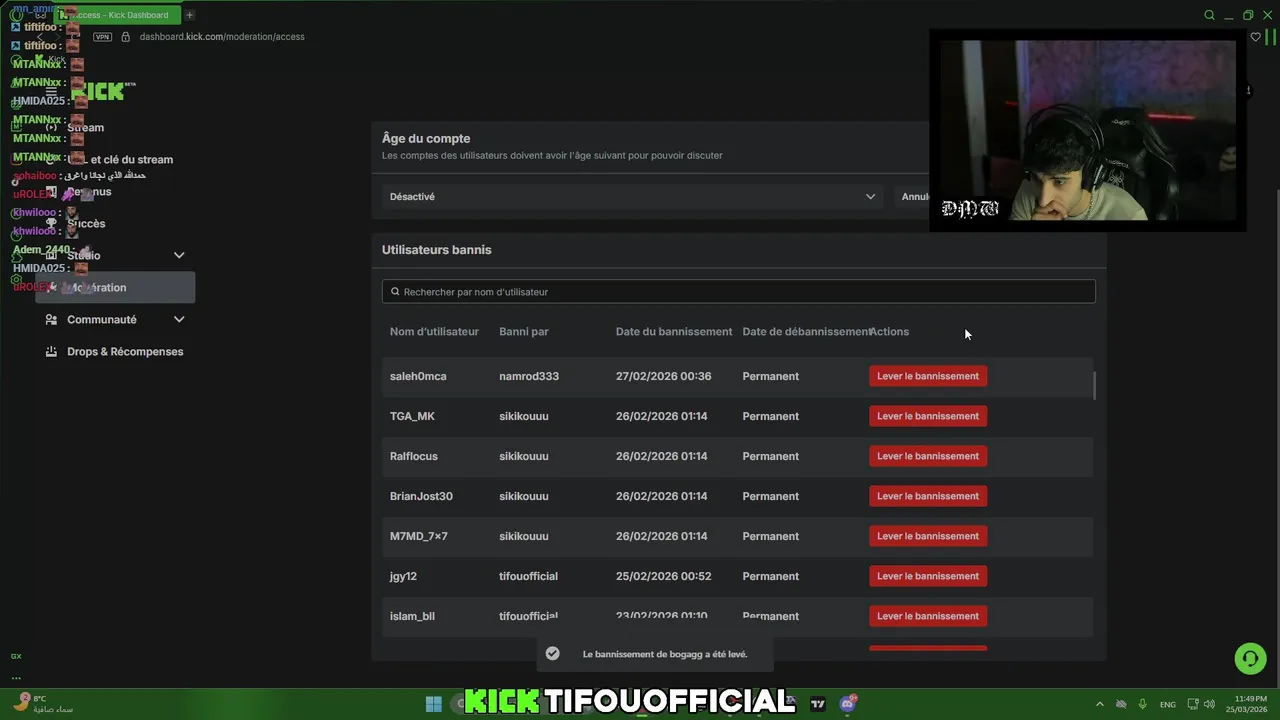Click the success checkmark icon in toast

click(x=552, y=654)
